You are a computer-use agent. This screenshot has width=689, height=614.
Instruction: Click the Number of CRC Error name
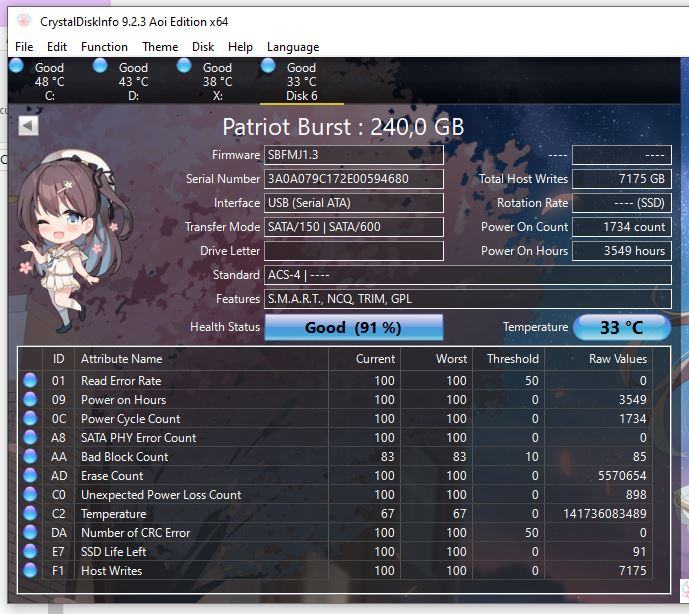[x=136, y=533]
